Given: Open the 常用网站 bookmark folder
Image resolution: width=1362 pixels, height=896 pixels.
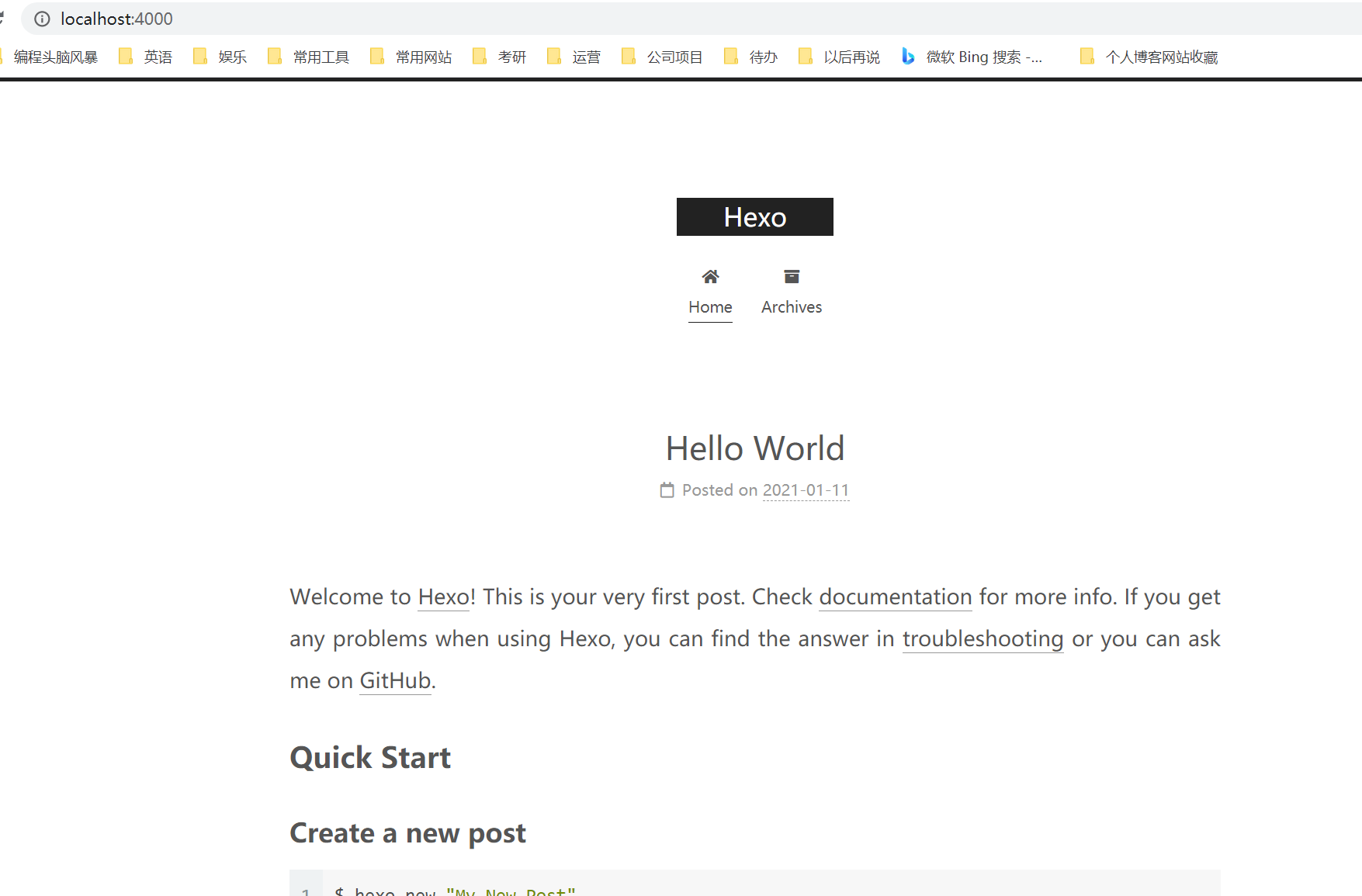Looking at the screenshot, I should (411, 57).
